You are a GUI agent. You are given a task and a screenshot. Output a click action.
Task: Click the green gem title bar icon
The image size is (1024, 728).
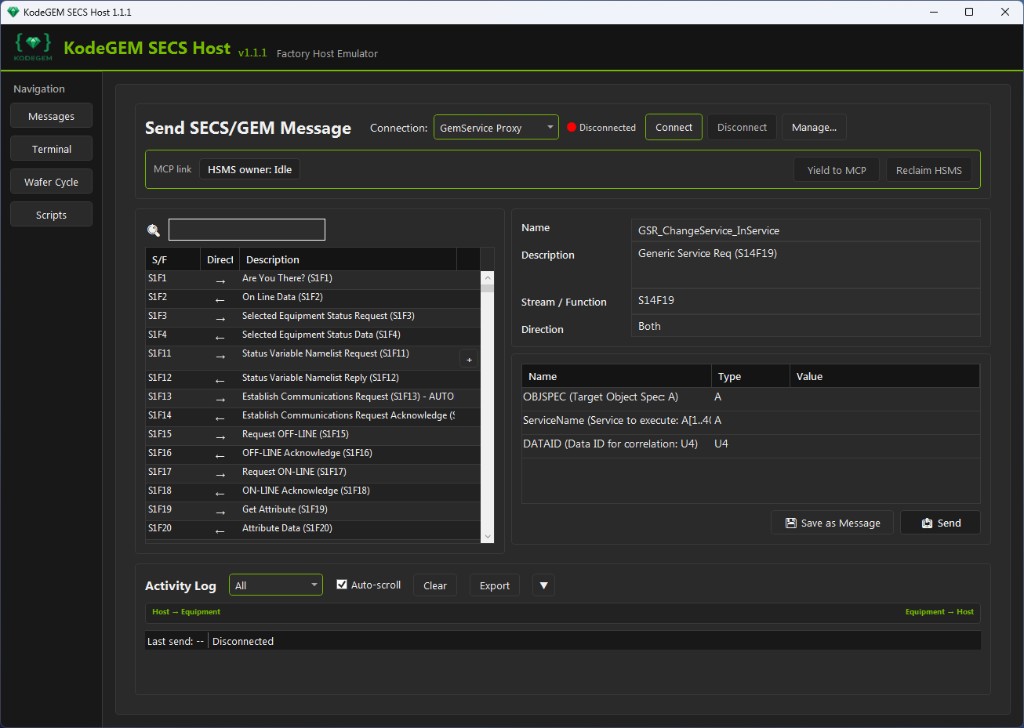pyautogui.click(x=12, y=12)
